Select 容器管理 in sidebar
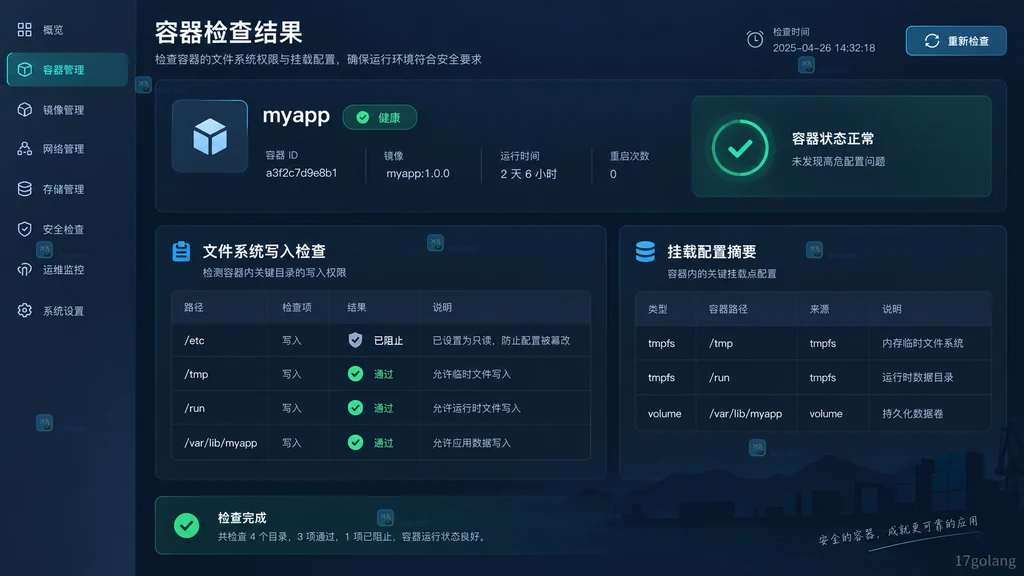Screen dimensions: 1024x576 pos(67,69)
